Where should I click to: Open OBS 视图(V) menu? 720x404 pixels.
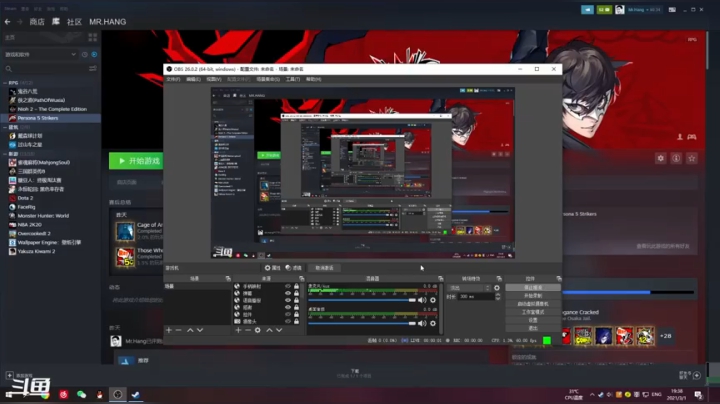pyautogui.click(x=214, y=79)
